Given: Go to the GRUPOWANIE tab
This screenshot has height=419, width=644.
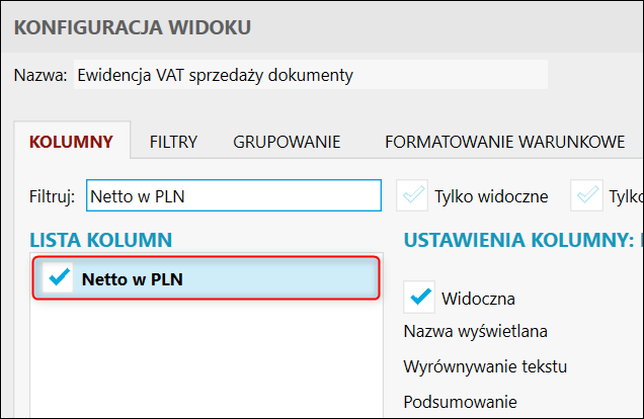Looking at the screenshot, I should pos(287,141).
